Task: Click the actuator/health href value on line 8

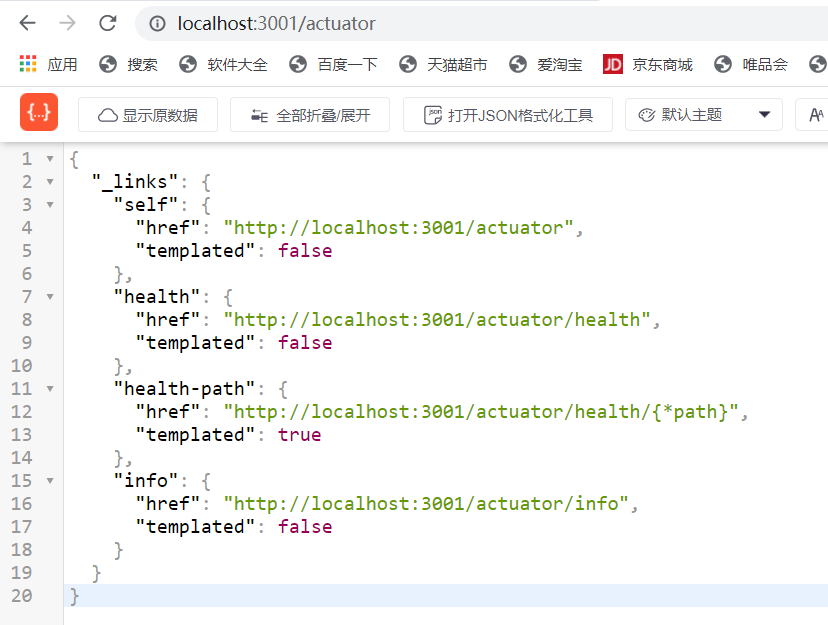Action: (x=437, y=320)
